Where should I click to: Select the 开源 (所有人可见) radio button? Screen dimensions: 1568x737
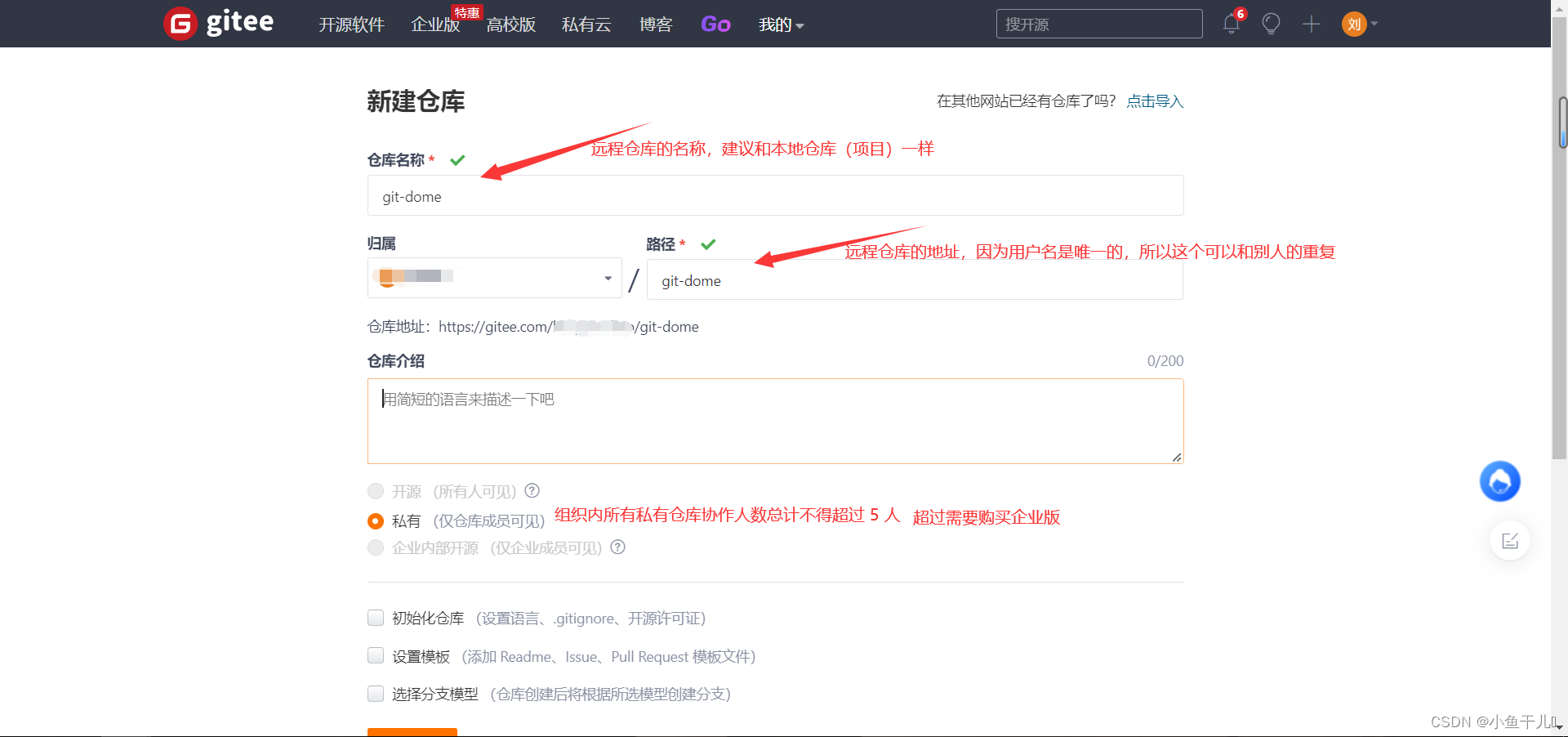(x=376, y=491)
